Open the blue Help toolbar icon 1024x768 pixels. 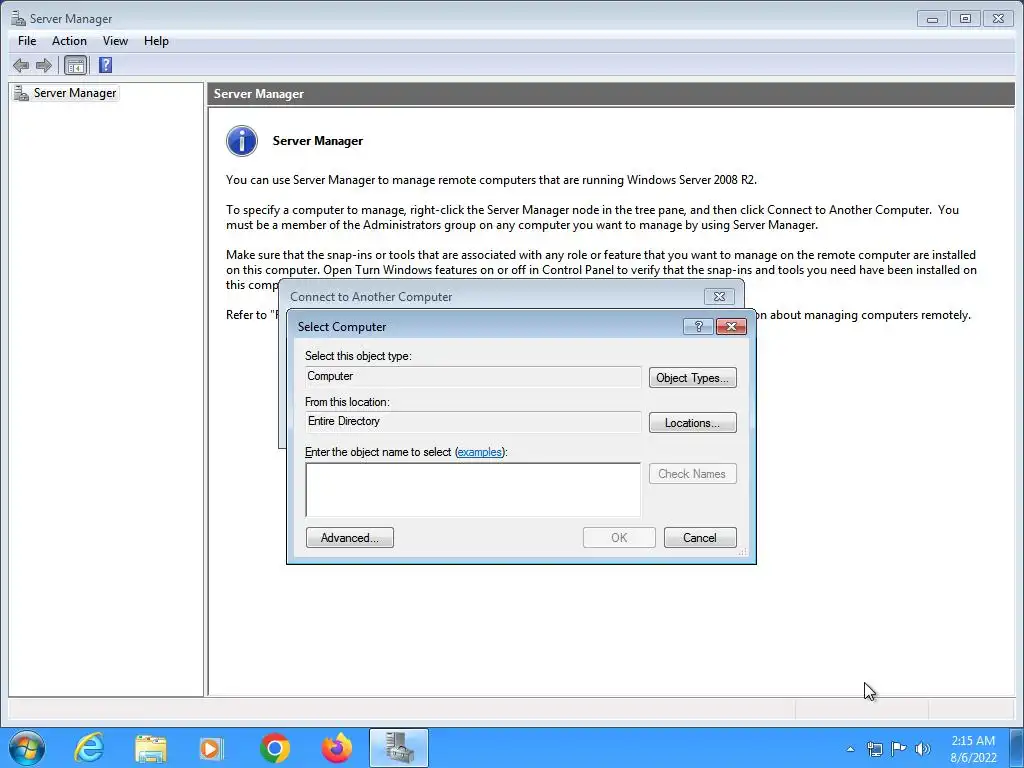point(105,65)
